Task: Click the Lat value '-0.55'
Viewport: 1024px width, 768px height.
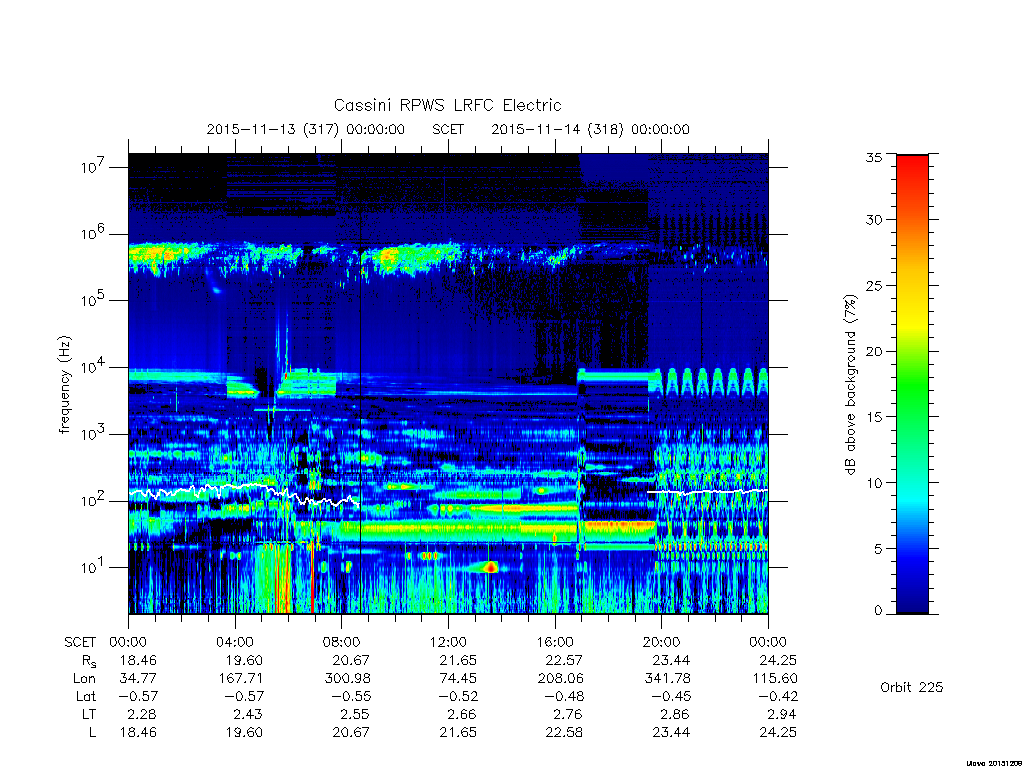Action: 351,696
